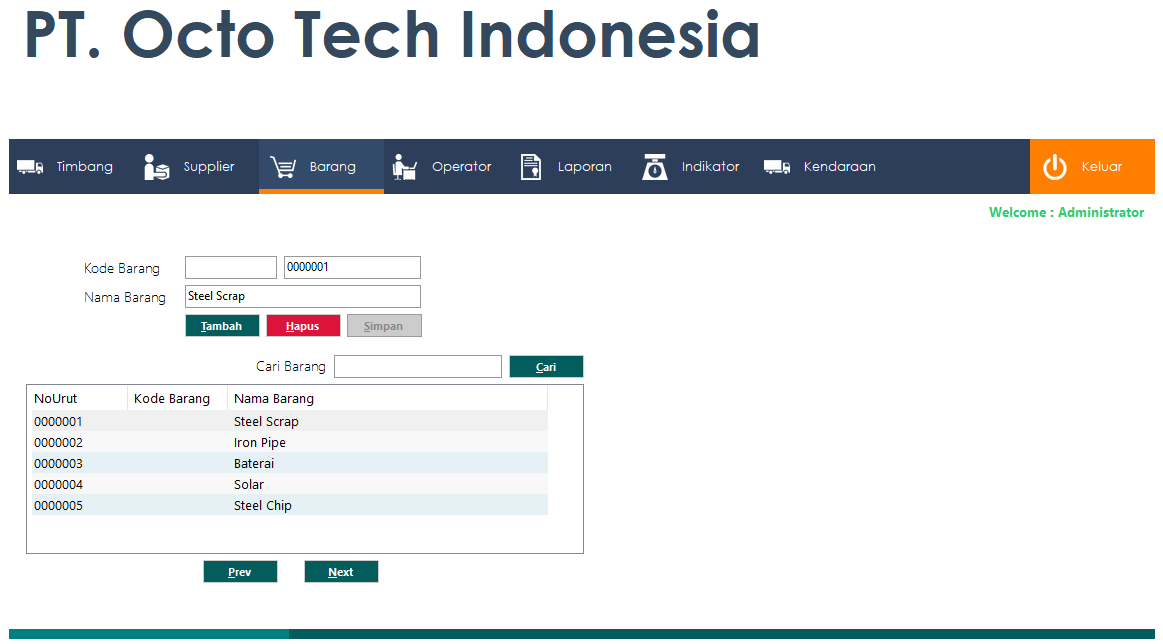
Task: Click the Timbang truck icon
Action: click(30, 167)
